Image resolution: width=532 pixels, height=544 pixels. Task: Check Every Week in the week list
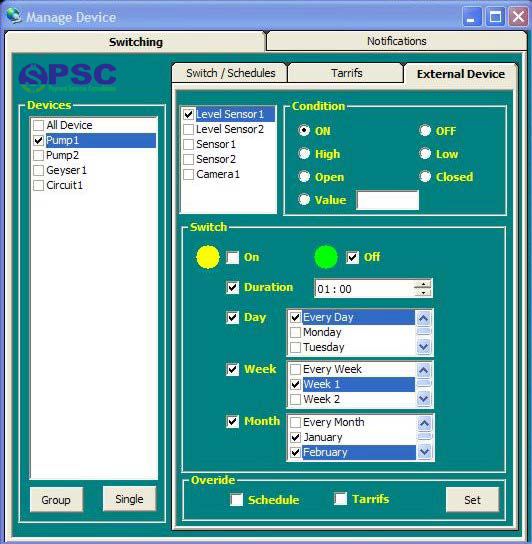(295, 369)
